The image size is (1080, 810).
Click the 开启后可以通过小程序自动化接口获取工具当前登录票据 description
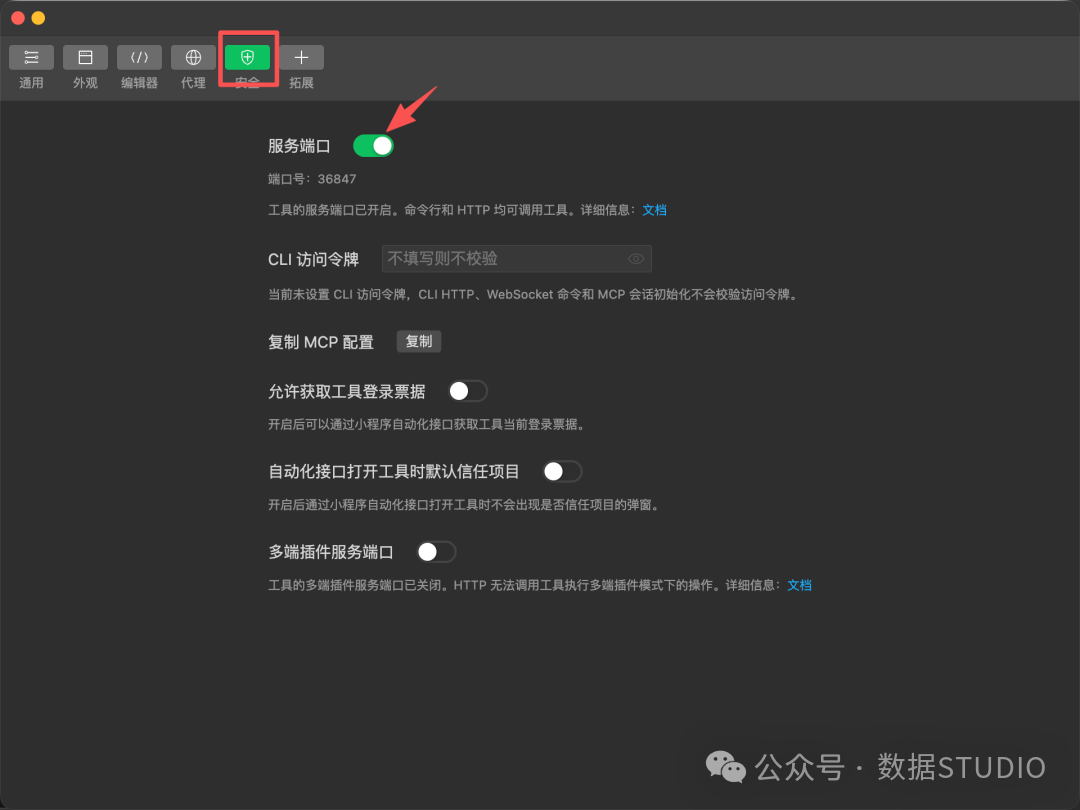427,424
